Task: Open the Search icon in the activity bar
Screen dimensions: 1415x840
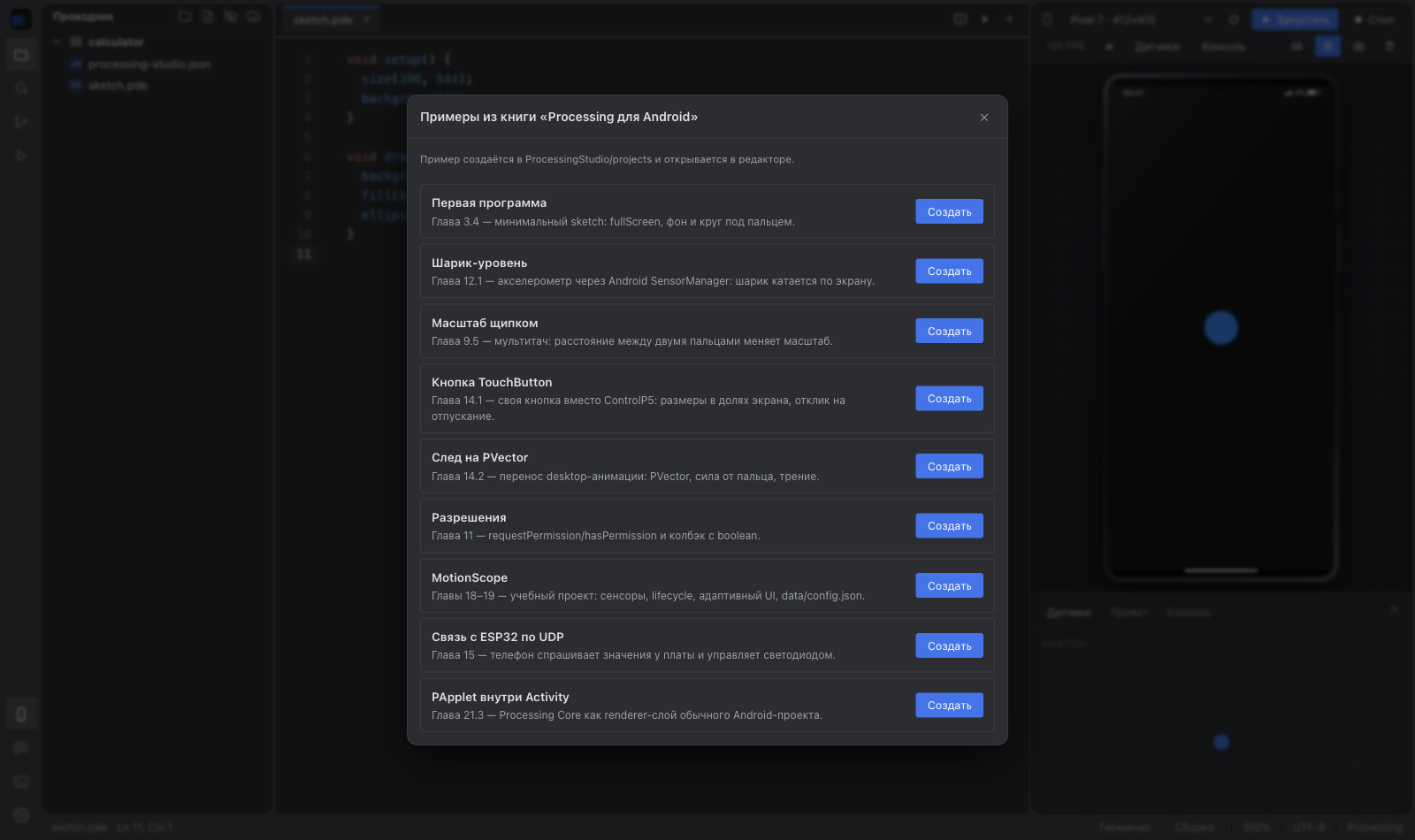Action: point(21,88)
